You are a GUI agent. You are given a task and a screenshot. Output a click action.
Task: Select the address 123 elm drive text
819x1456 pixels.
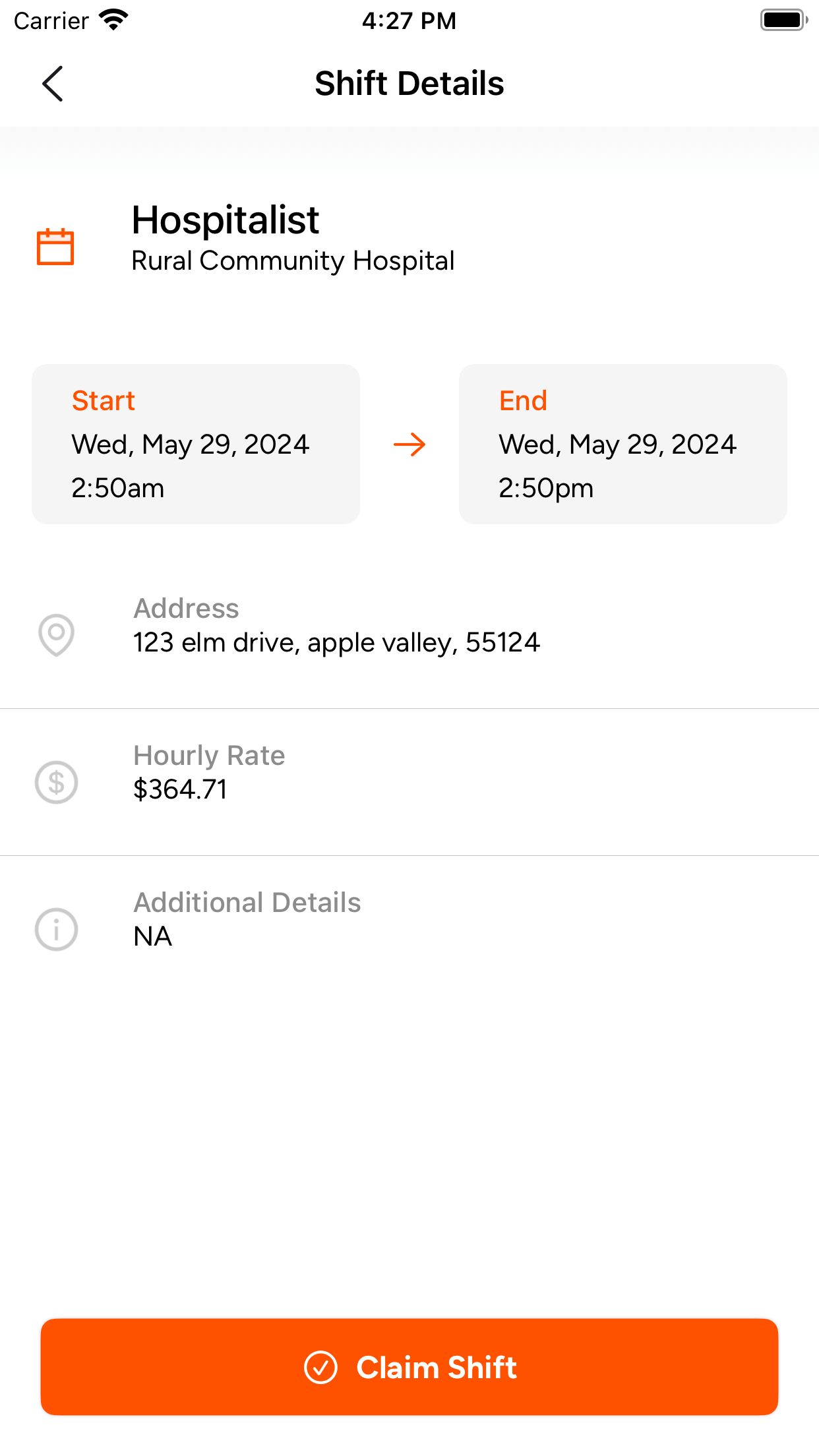336,642
